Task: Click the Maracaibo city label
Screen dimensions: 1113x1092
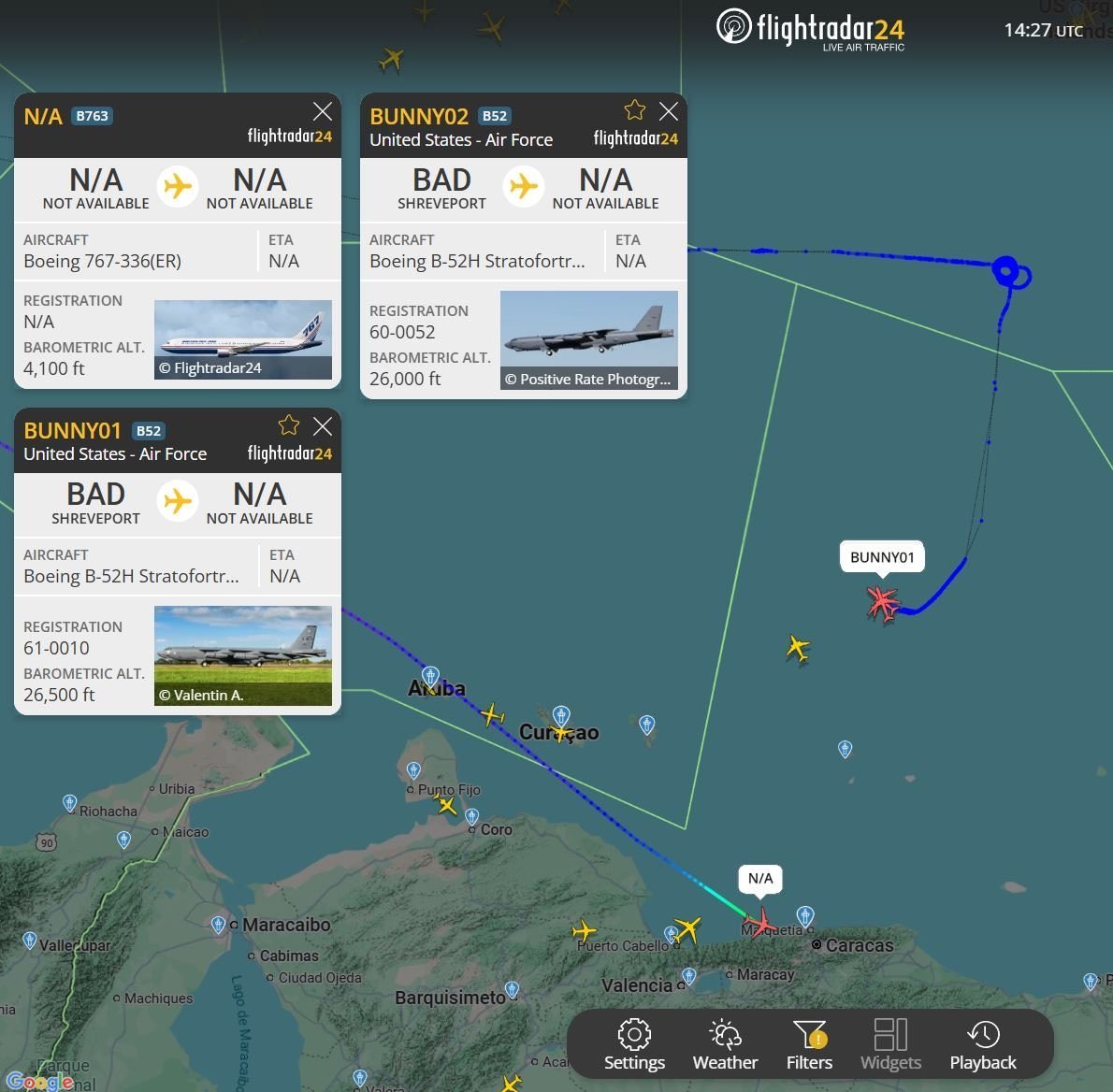Action: (286, 925)
